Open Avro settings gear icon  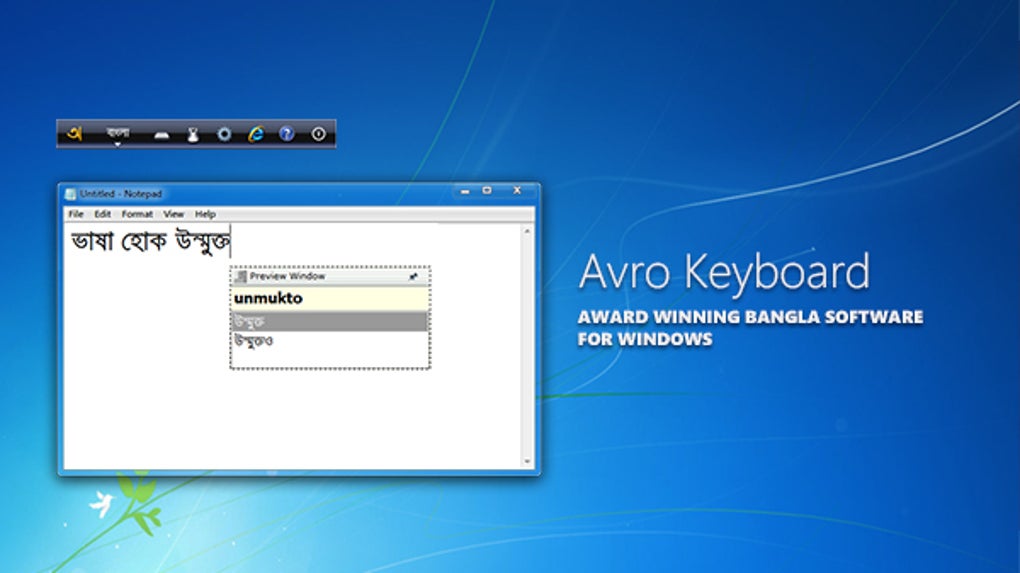coord(224,134)
